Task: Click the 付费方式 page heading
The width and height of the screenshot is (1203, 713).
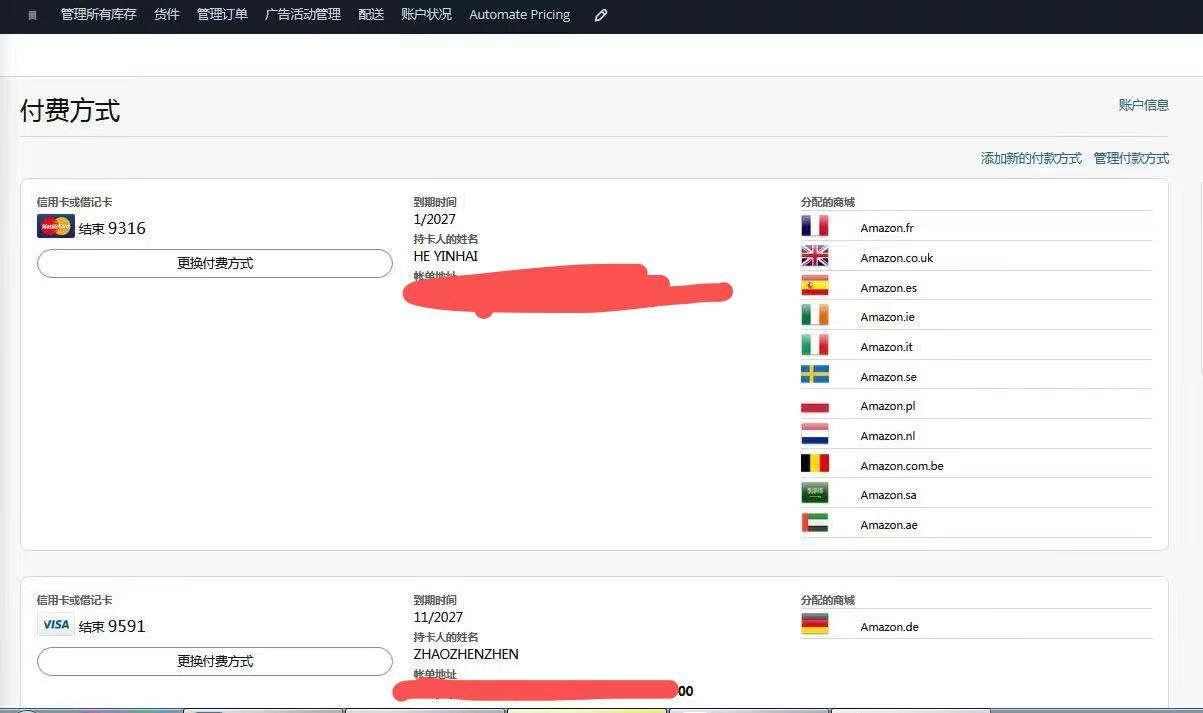Action: [70, 110]
